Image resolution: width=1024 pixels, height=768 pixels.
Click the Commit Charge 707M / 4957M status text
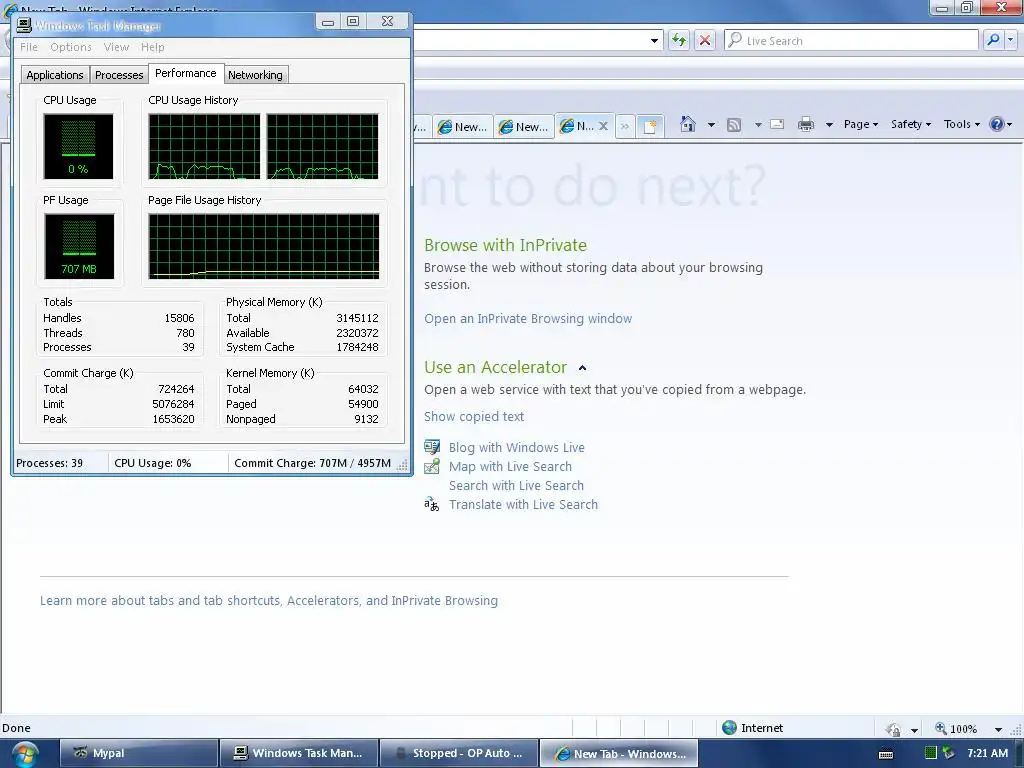coord(312,463)
